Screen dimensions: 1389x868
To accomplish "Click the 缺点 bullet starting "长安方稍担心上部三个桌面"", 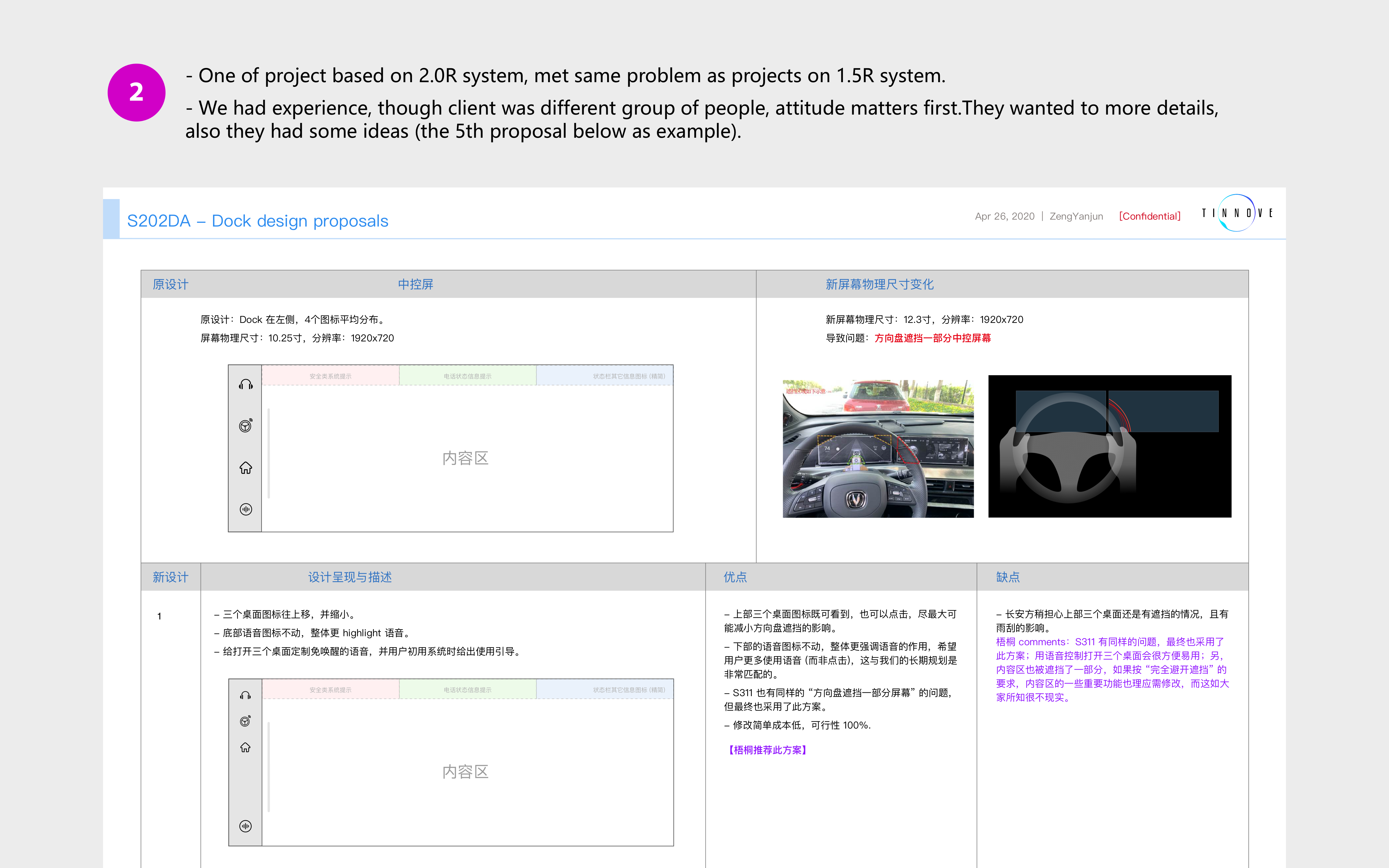I will pos(1112,621).
